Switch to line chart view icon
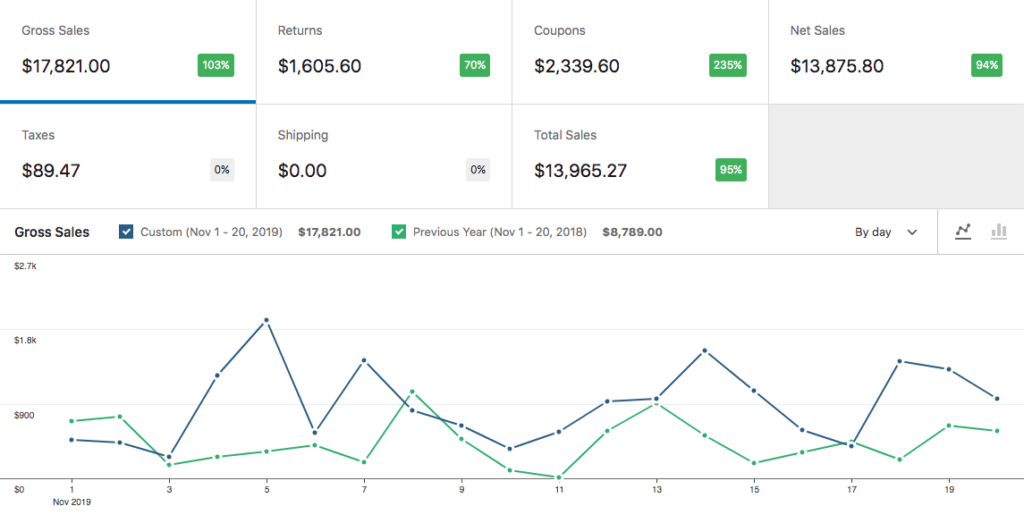The height and width of the screenshot is (523, 1024). pyautogui.click(x=963, y=232)
